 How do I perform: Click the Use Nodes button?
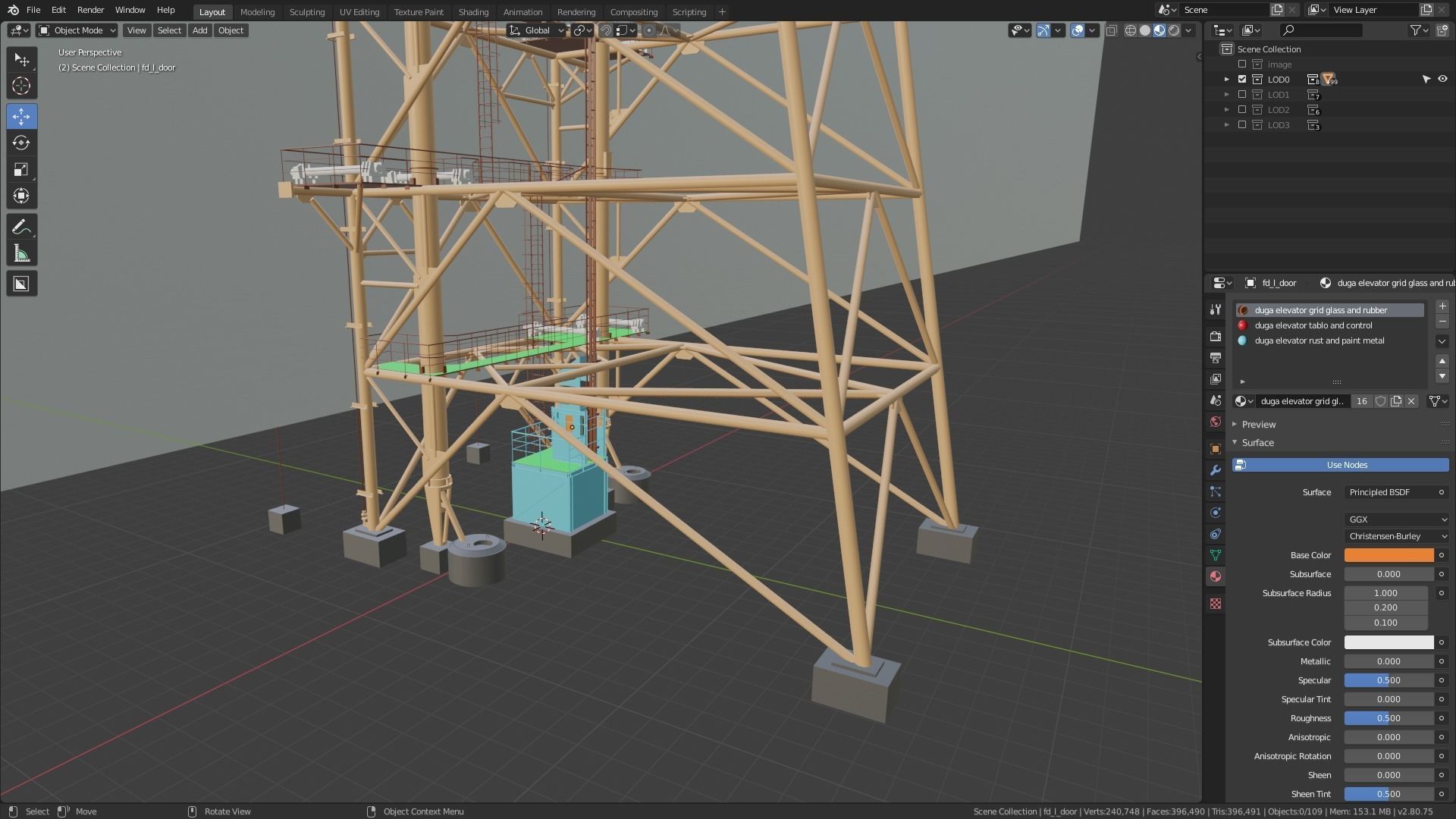point(1347,465)
